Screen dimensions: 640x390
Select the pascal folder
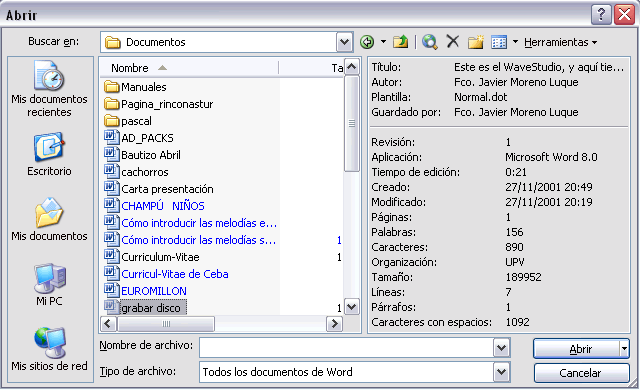pos(128,121)
